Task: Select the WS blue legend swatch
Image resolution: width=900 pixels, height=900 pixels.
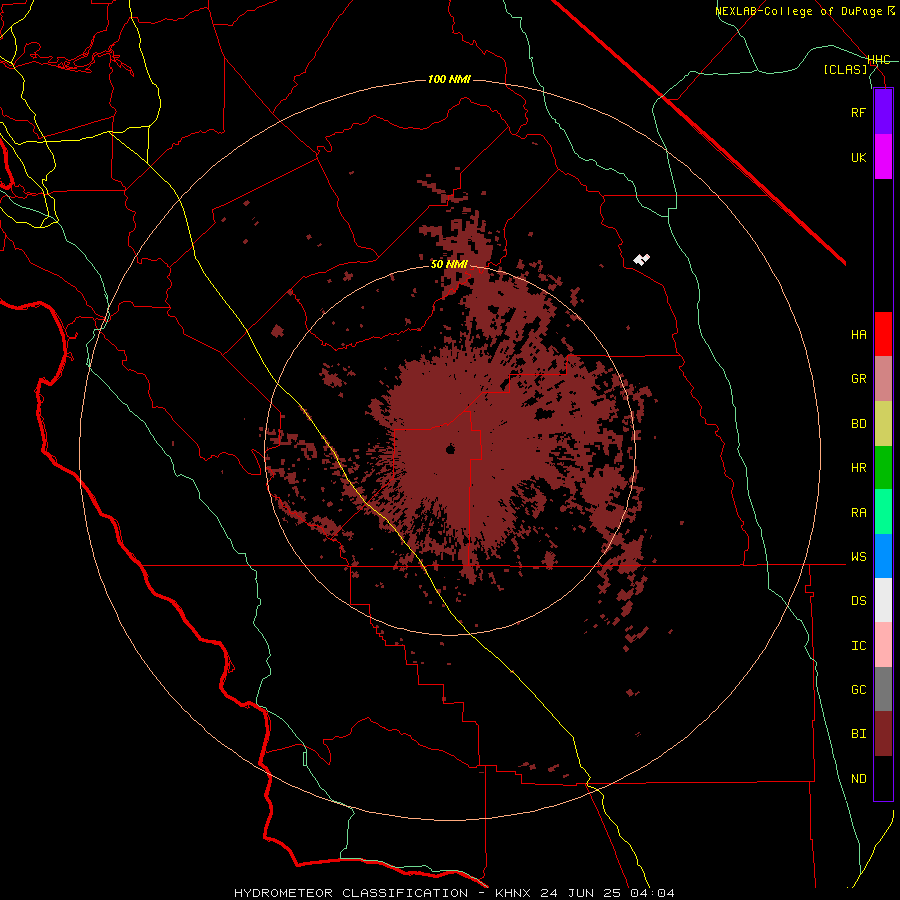Action: (883, 556)
